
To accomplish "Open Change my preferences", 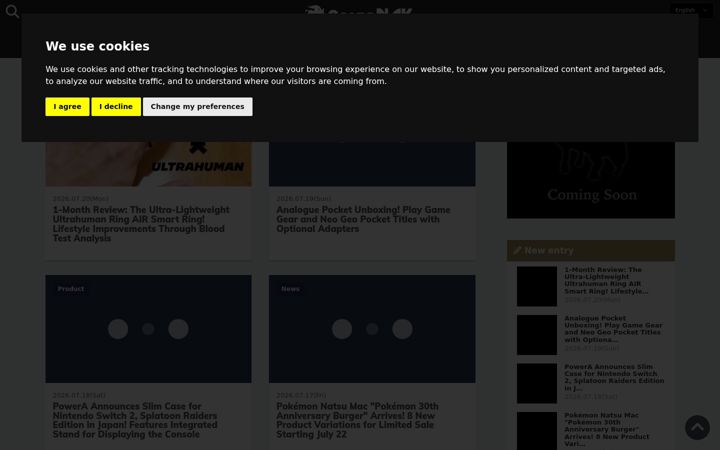I will pyautogui.click(x=197, y=107).
